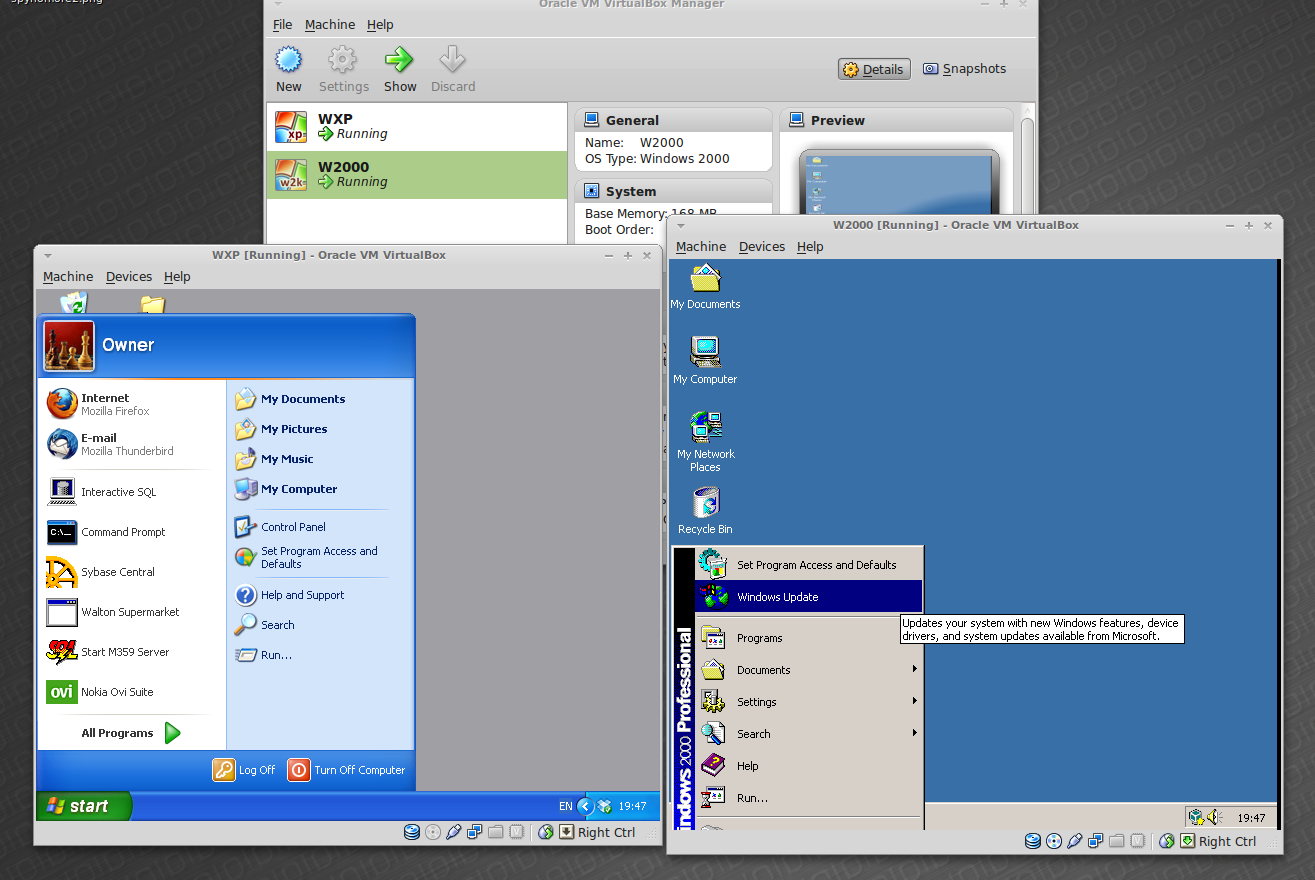Collapse the Preview section header
The image size is (1315, 880).
[896, 120]
